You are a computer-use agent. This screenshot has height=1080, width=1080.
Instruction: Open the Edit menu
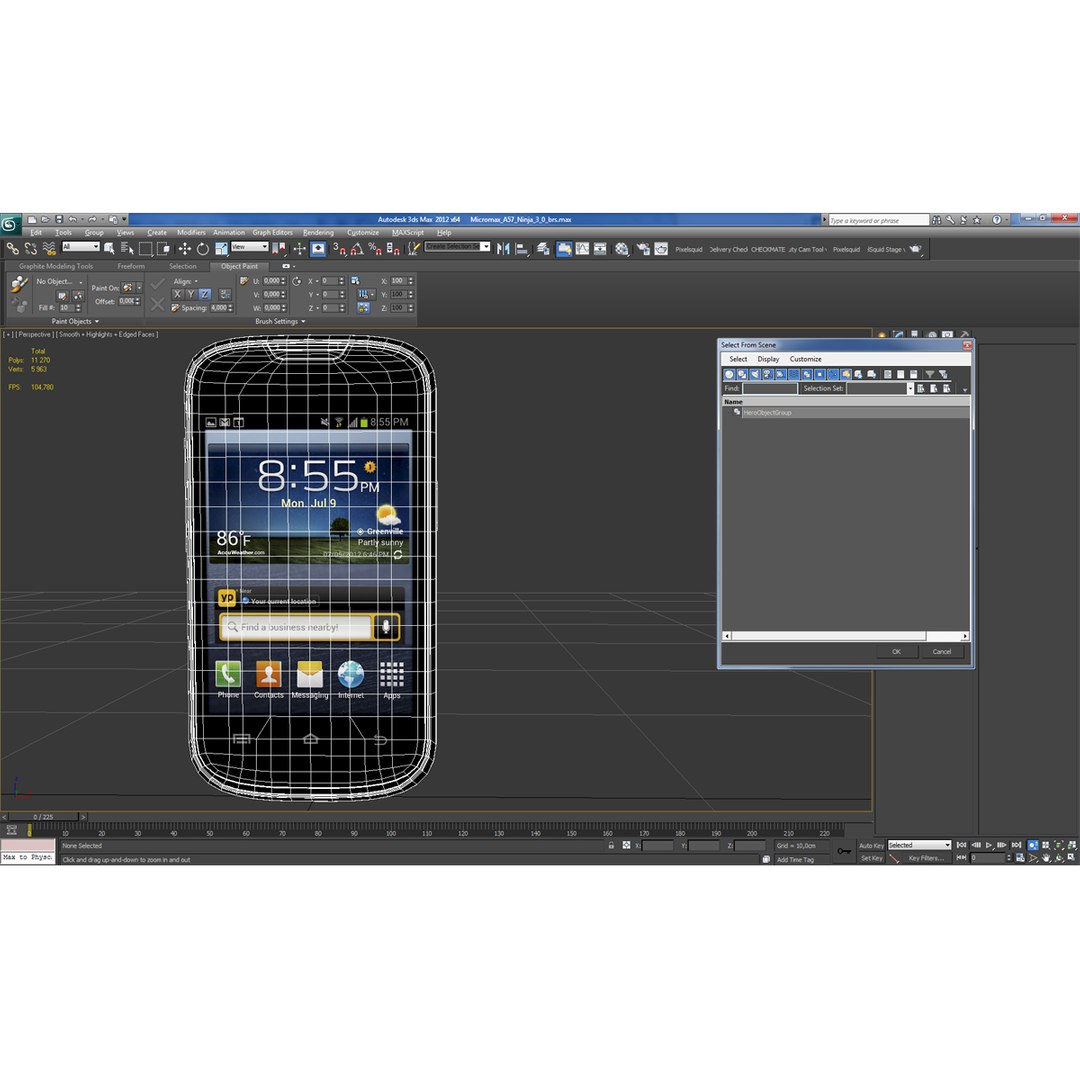[36, 233]
